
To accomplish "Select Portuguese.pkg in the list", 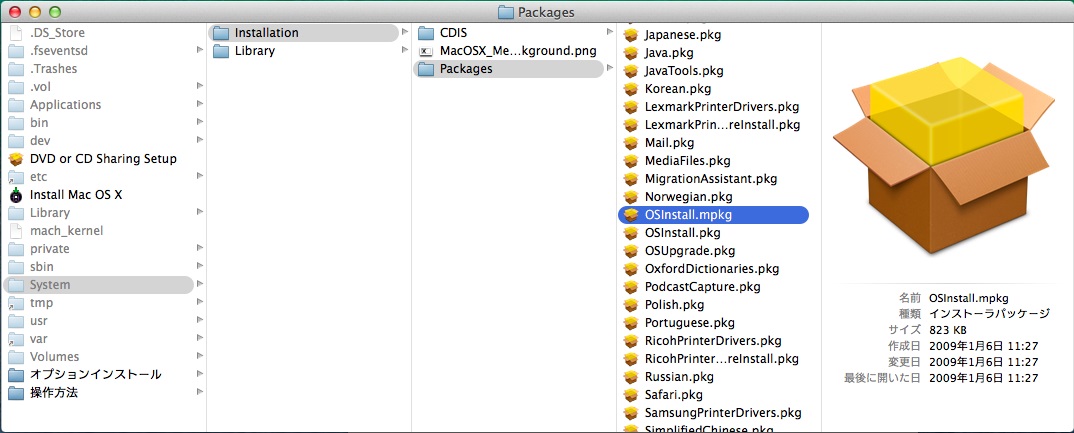I will coord(689,323).
